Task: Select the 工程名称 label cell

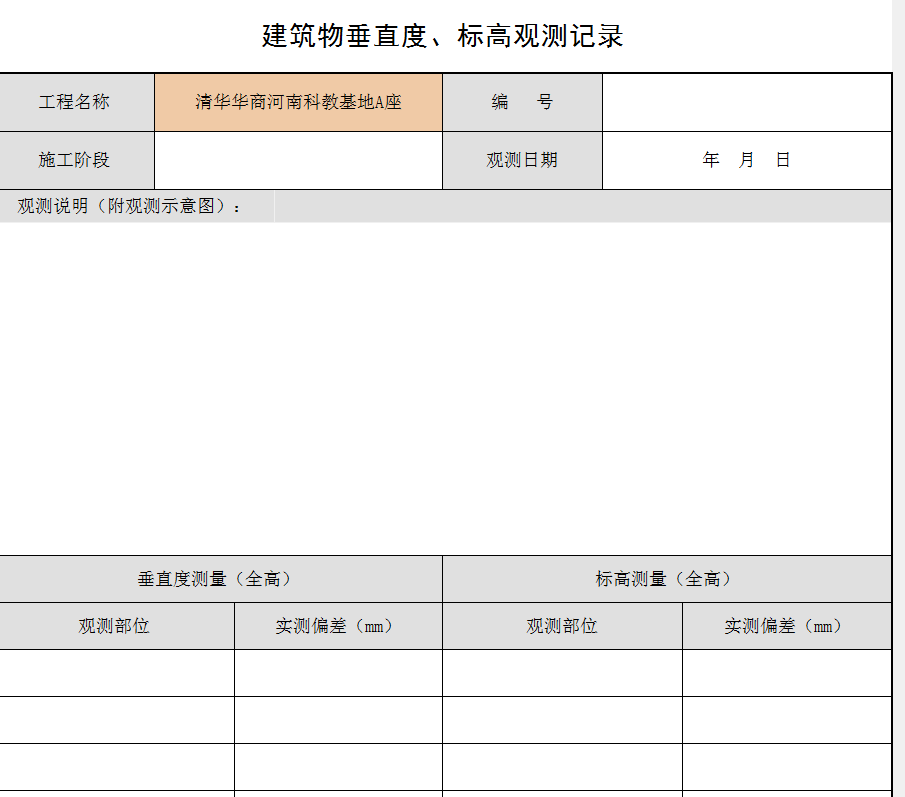Action: (x=76, y=102)
